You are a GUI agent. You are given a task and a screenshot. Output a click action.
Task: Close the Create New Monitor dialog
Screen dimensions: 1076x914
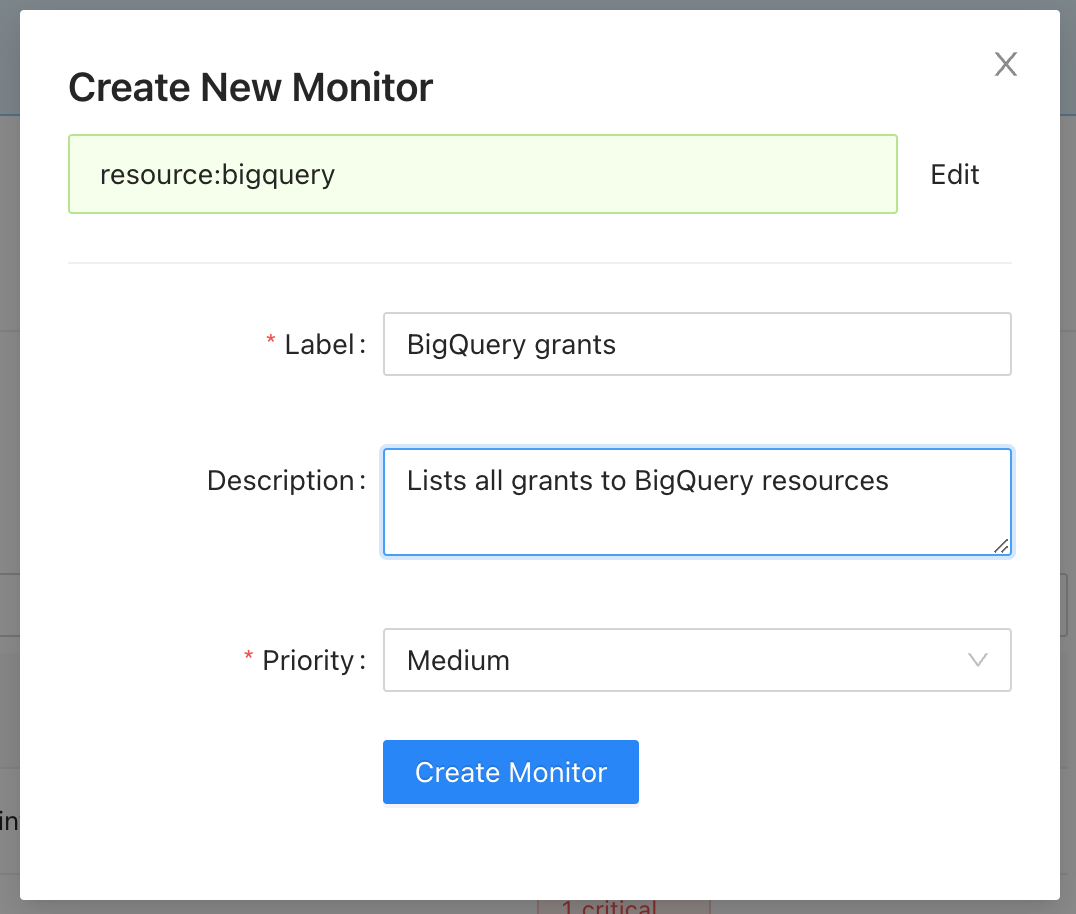(x=1005, y=65)
